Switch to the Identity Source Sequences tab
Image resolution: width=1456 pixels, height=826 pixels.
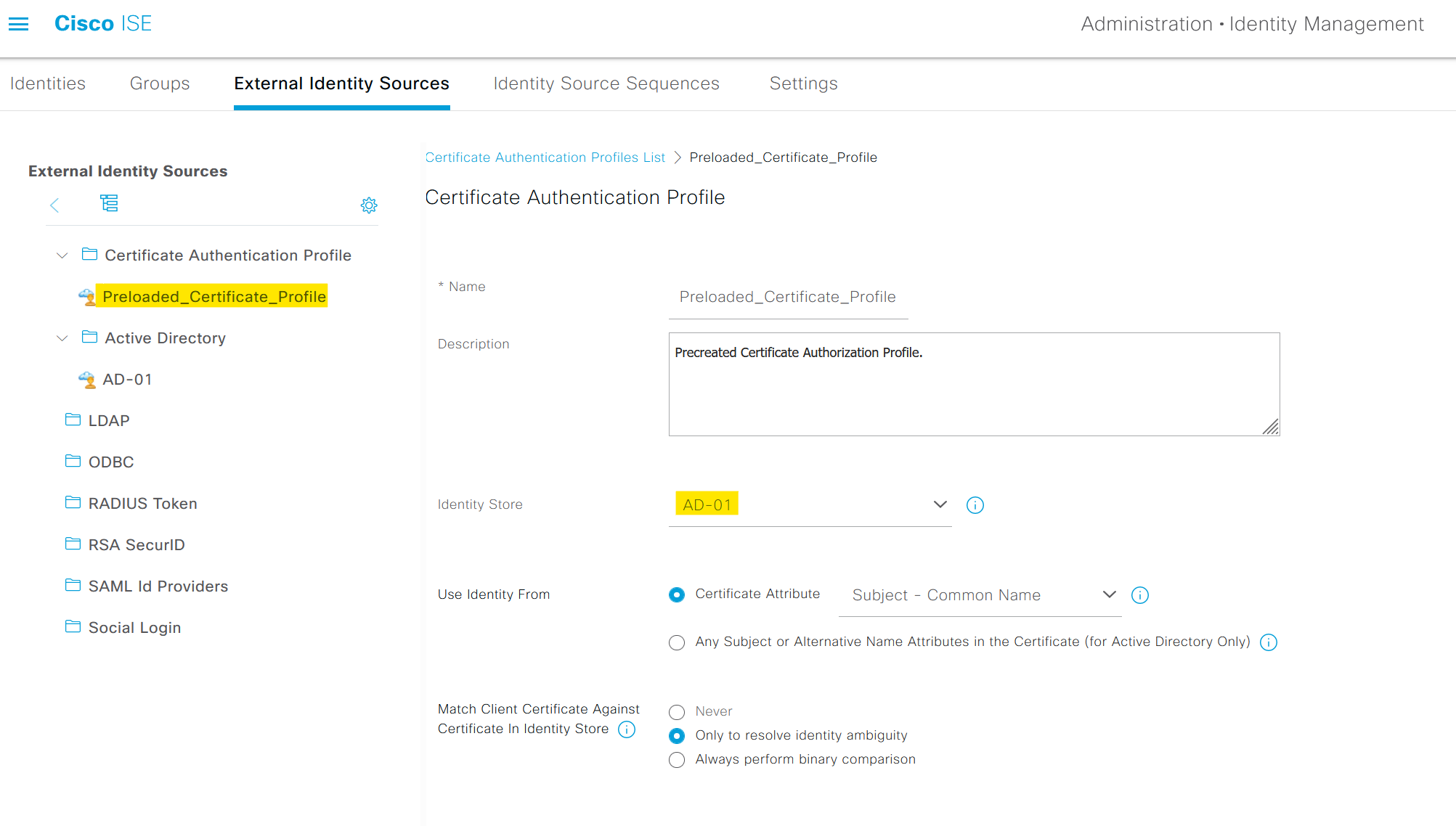606,83
